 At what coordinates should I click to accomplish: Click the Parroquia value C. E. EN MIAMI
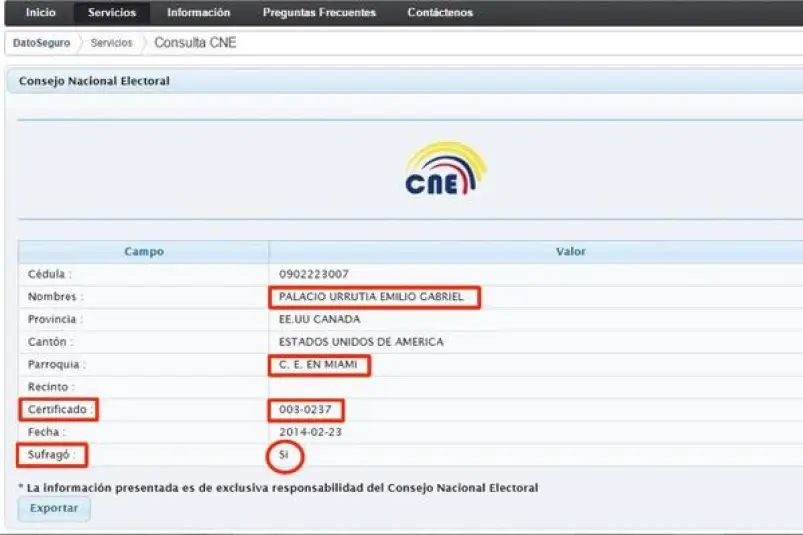318,365
